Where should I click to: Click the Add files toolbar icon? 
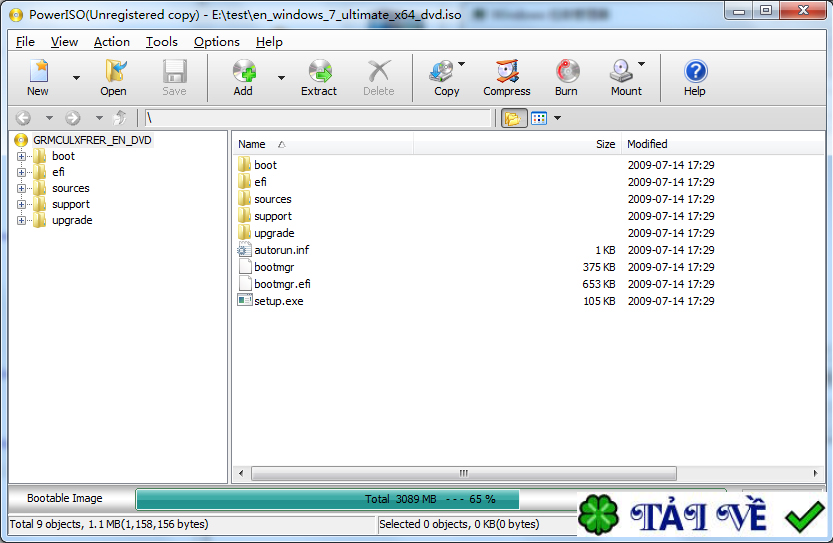[244, 71]
